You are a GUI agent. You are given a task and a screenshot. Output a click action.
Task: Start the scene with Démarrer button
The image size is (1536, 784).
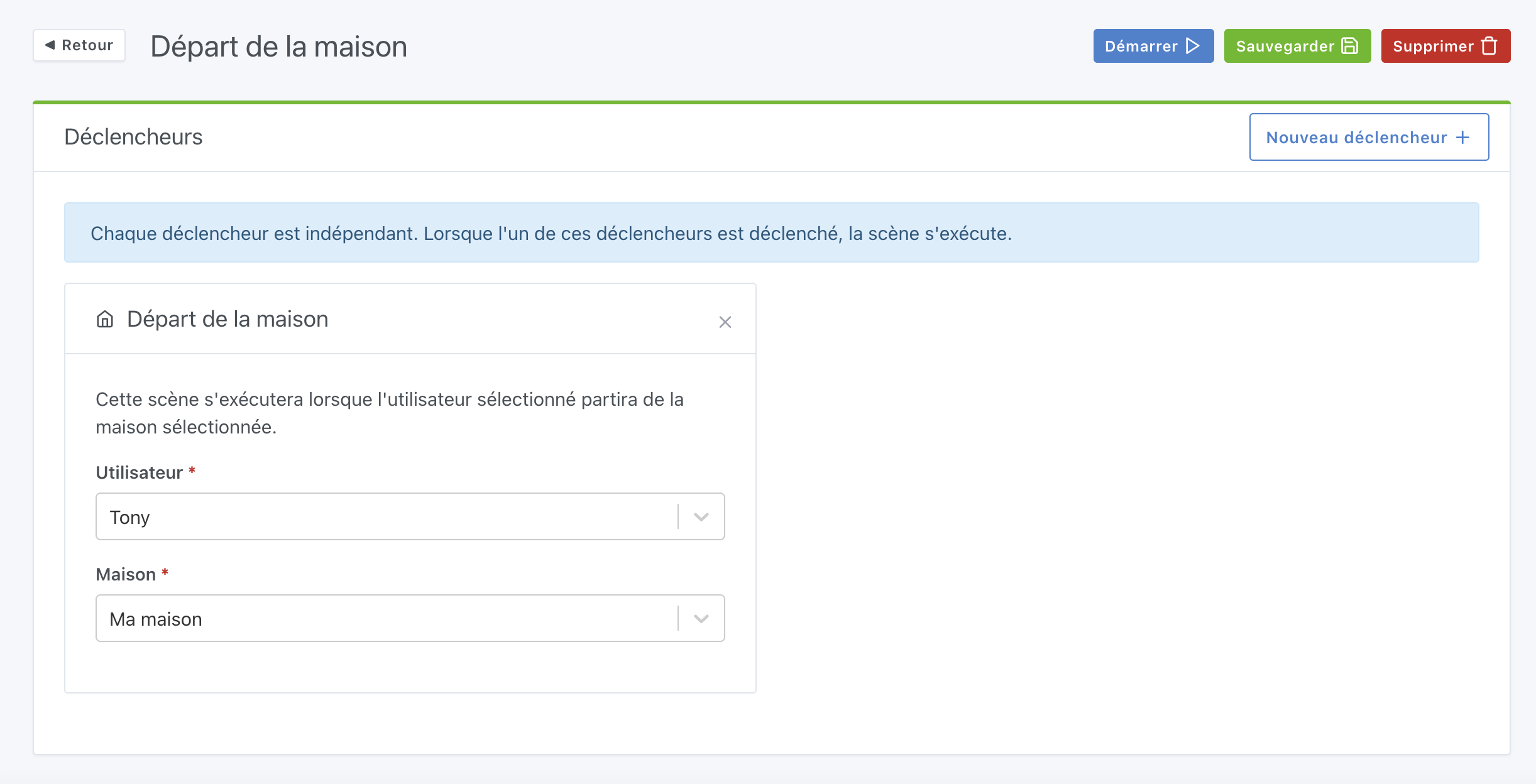pyautogui.click(x=1153, y=46)
